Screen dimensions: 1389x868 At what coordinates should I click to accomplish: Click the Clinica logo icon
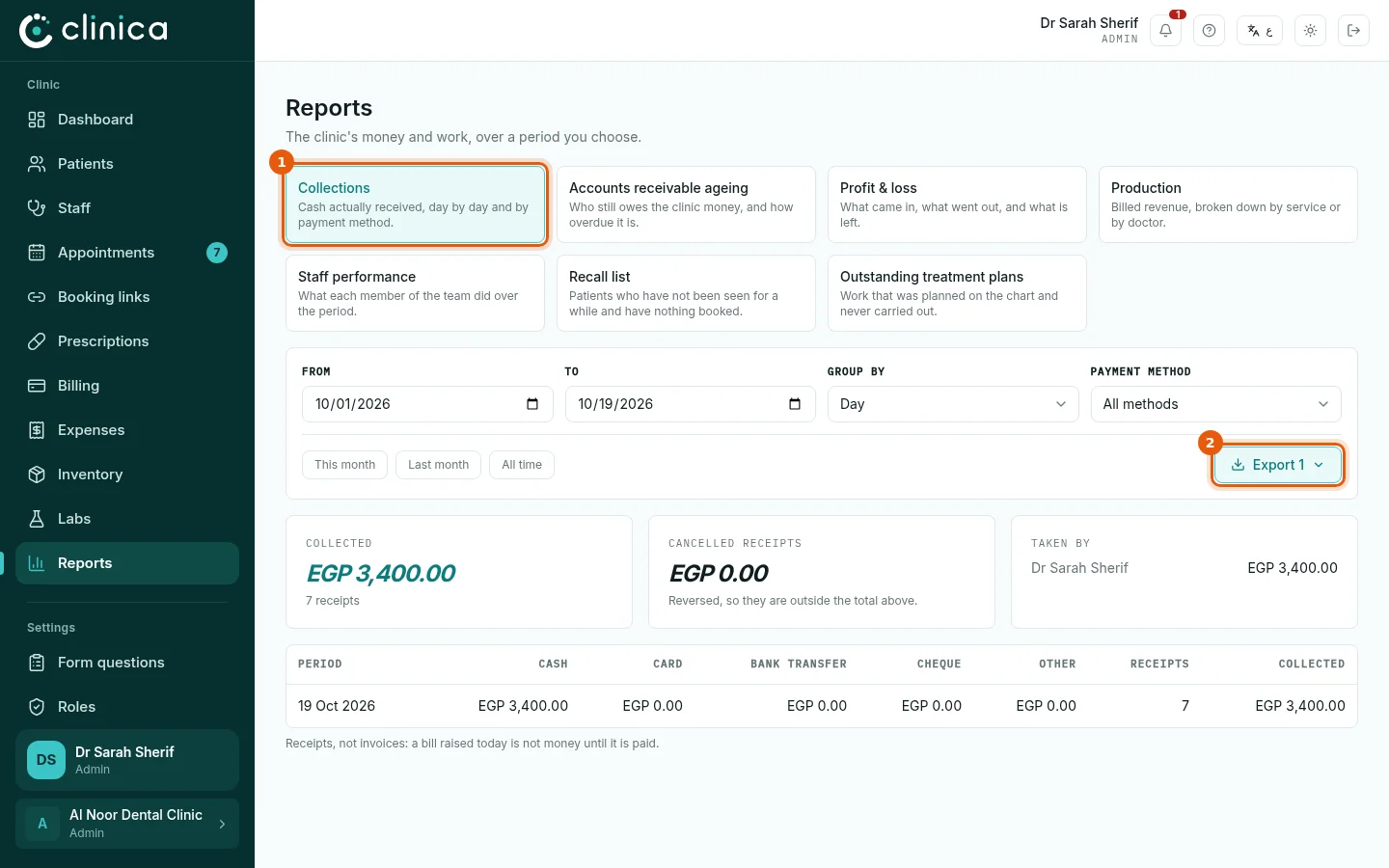(x=36, y=30)
